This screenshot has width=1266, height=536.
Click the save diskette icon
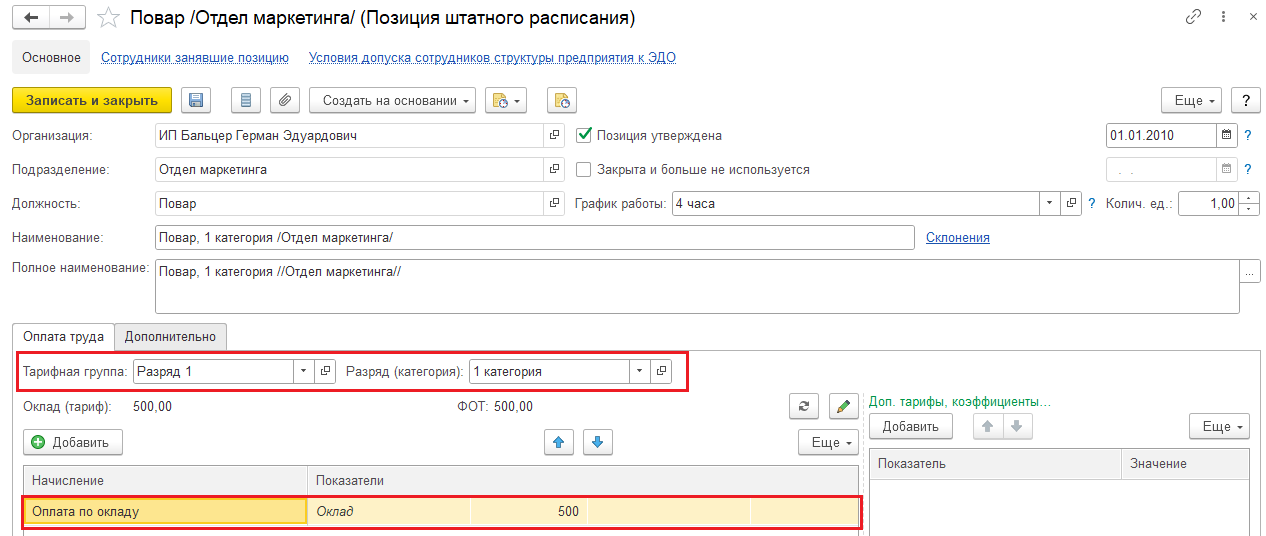pyautogui.click(x=196, y=100)
